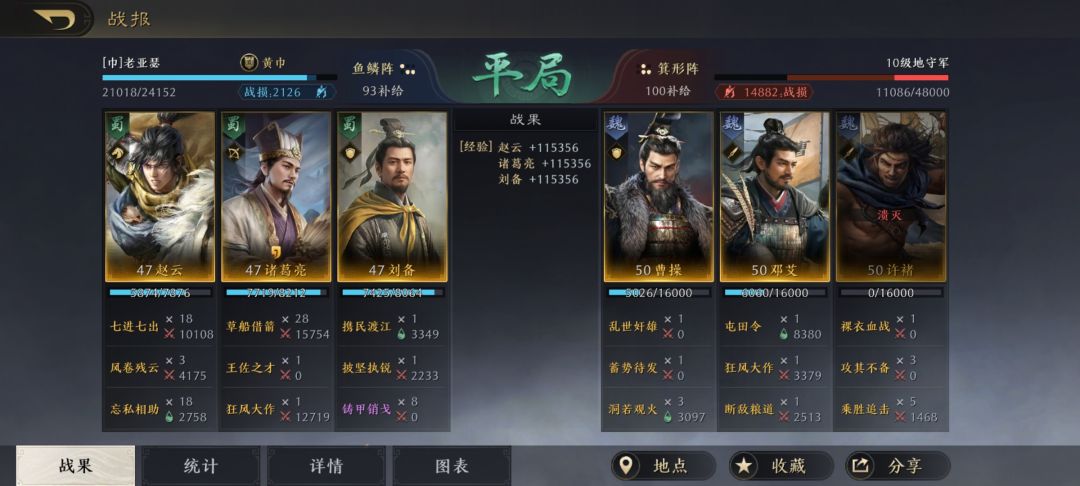The width and height of the screenshot is (1080, 486).
Task: Select the 战果 tab
Action: [75, 466]
